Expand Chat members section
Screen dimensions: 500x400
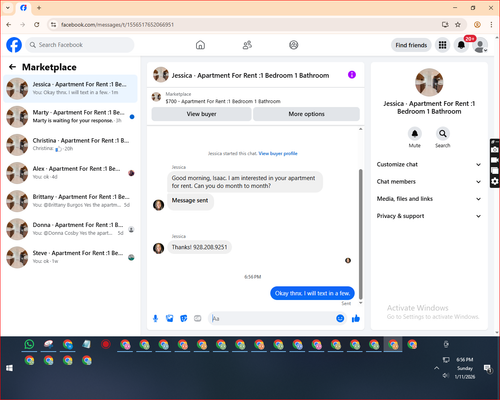point(429,182)
